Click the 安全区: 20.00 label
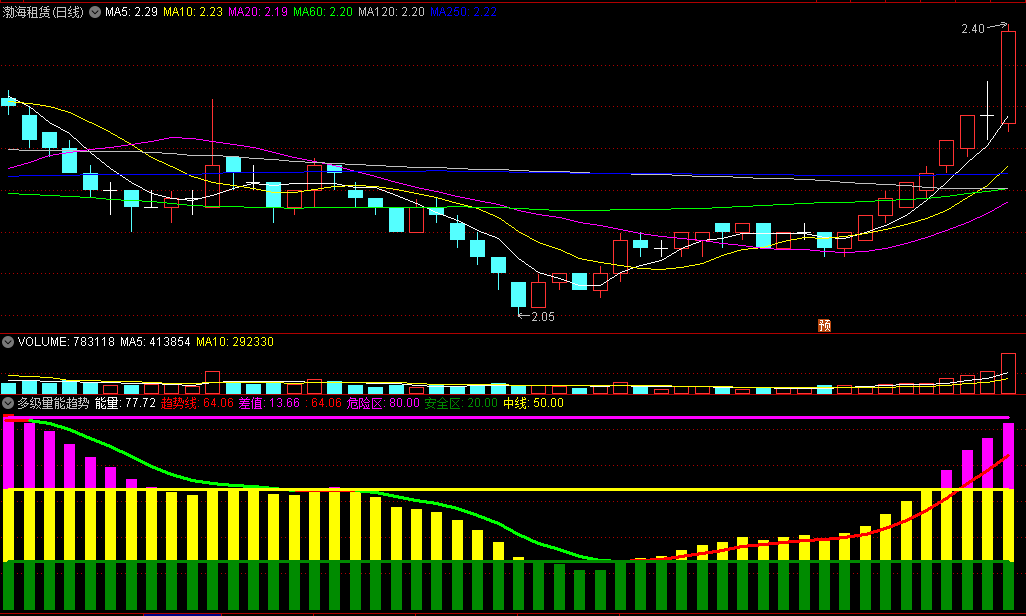The image size is (1026, 616). point(461,403)
